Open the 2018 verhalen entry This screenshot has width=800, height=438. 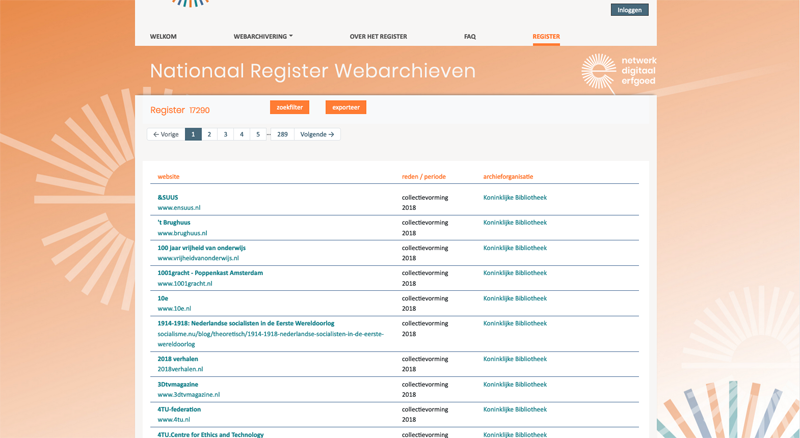pos(178,359)
